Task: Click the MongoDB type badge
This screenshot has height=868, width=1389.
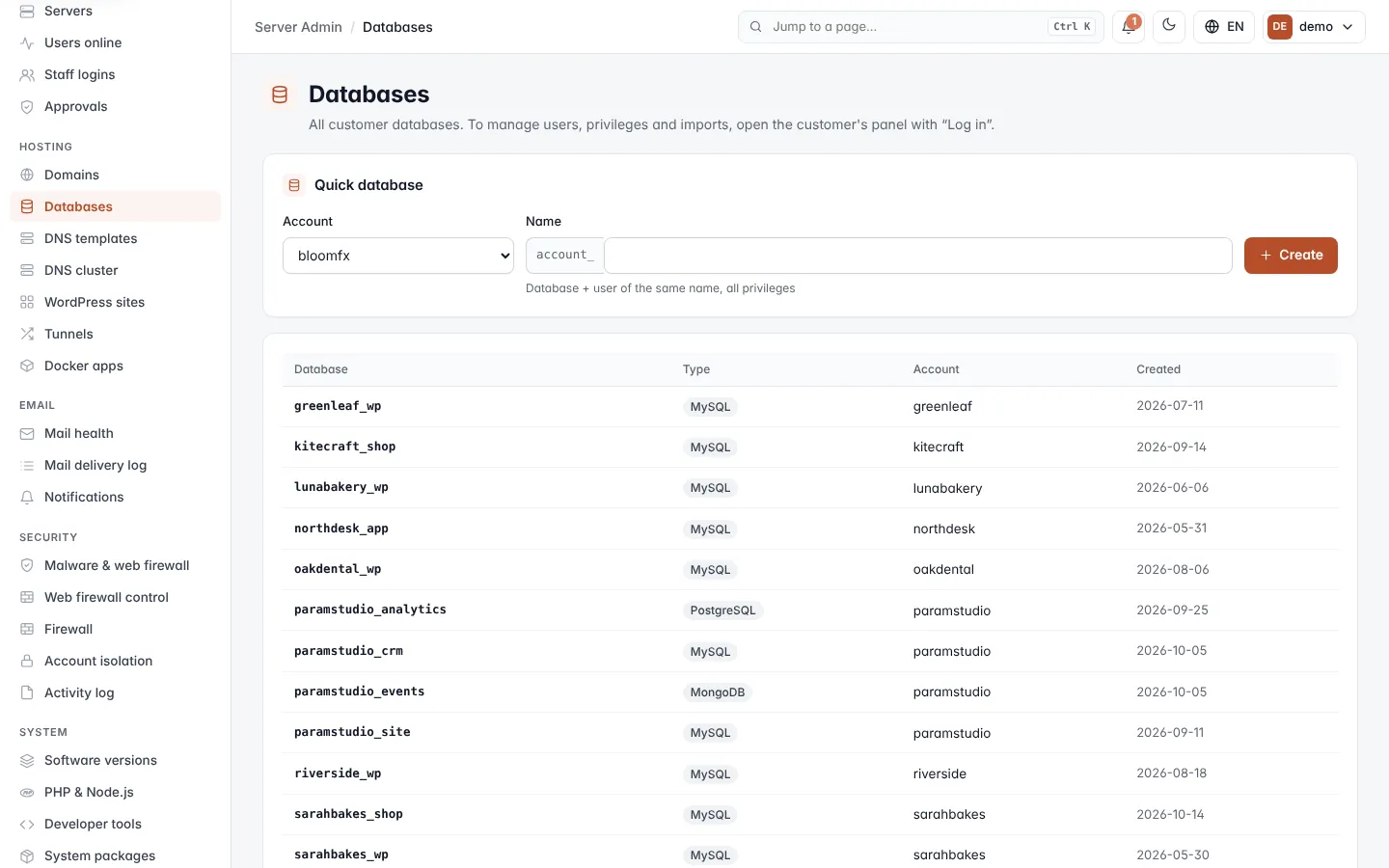Action: click(x=718, y=692)
